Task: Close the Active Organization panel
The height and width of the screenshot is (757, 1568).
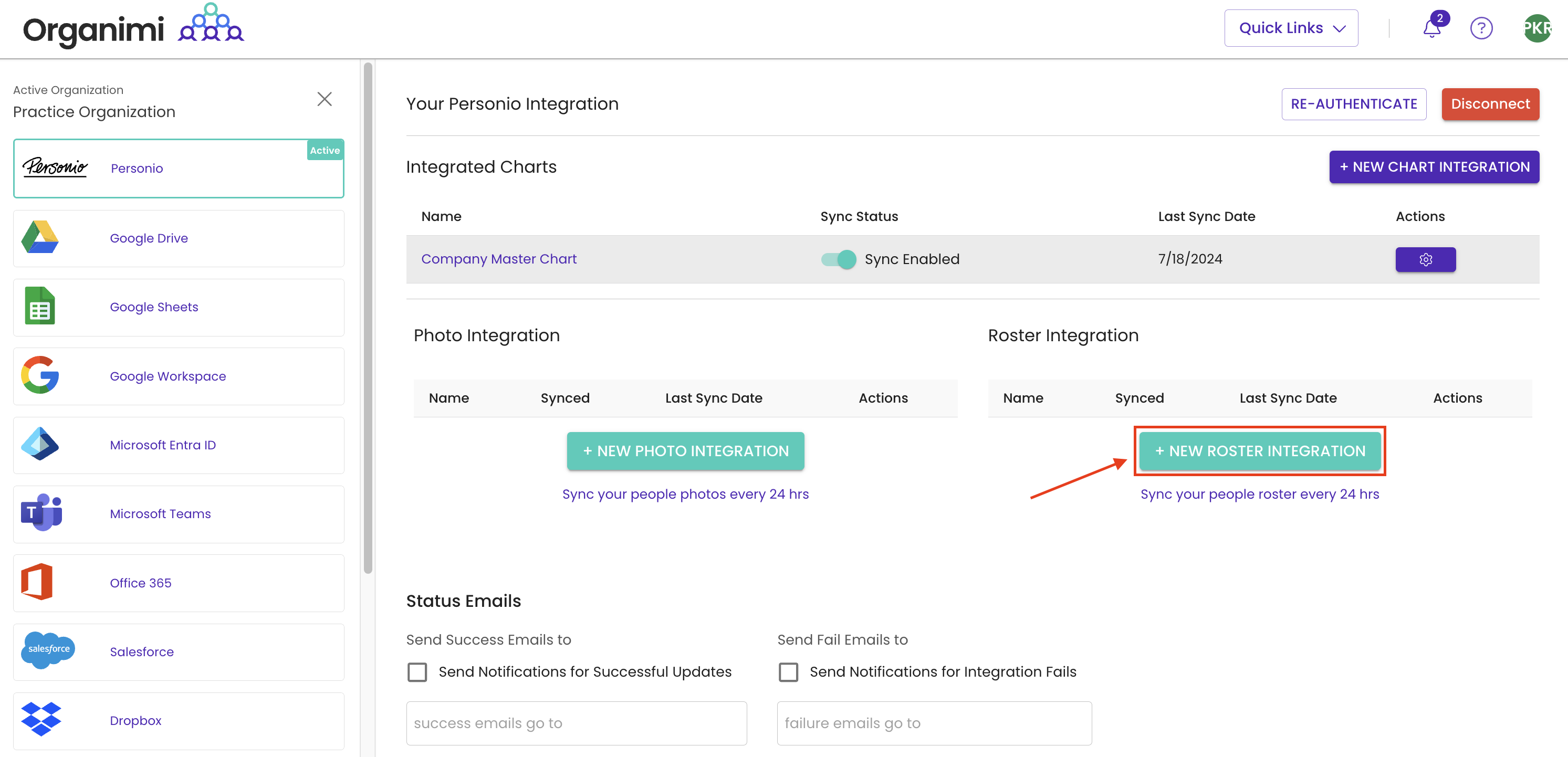Action: click(325, 99)
